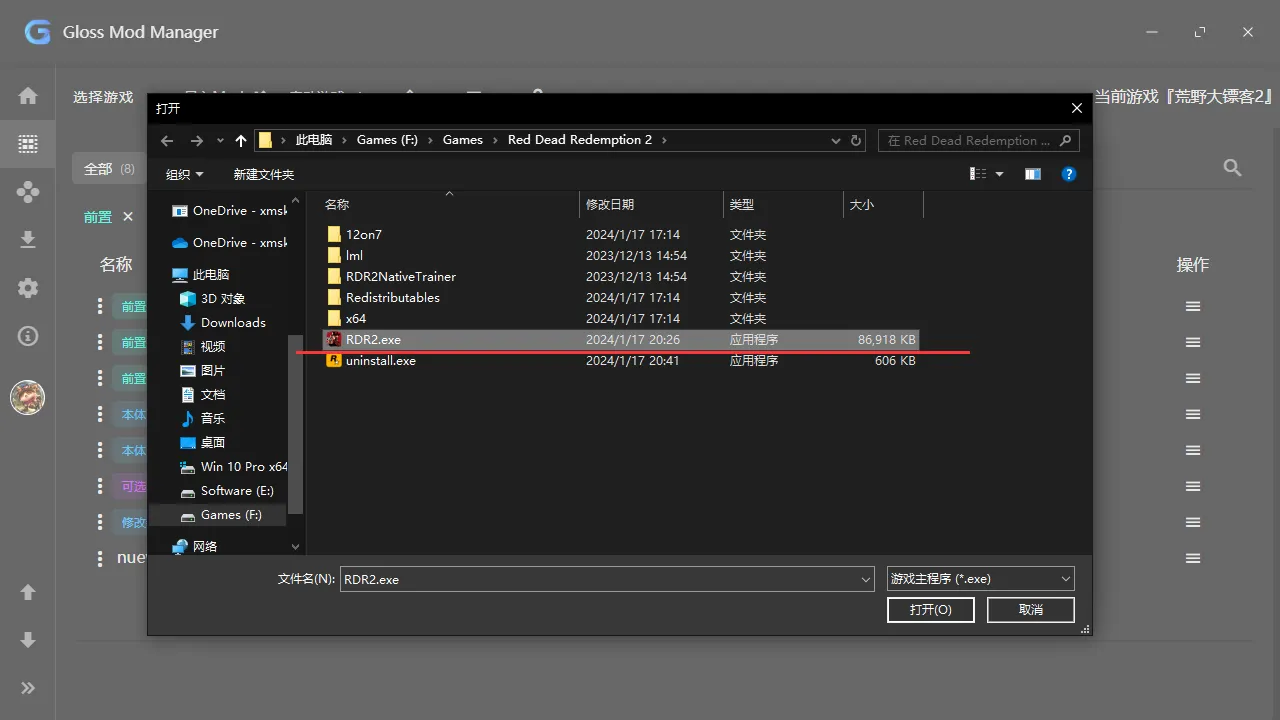
Task: Click Games (F:) in the address breadcrumb
Action: click(387, 140)
